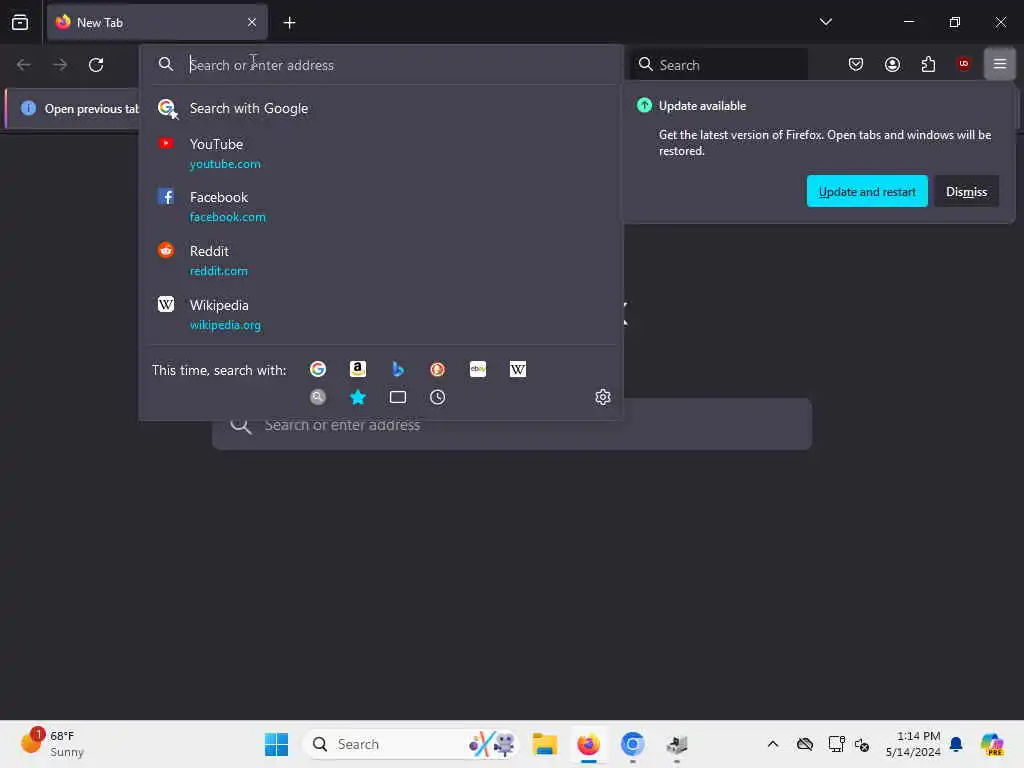
Task: Search history with the clock icon
Action: (438, 397)
